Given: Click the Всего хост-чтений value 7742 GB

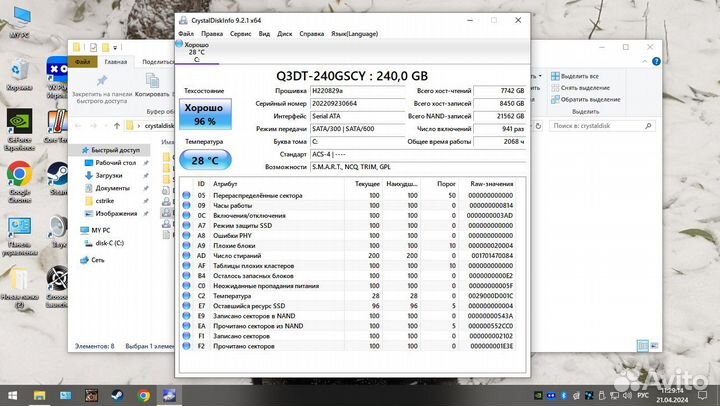Looking at the screenshot, I should (x=500, y=91).
